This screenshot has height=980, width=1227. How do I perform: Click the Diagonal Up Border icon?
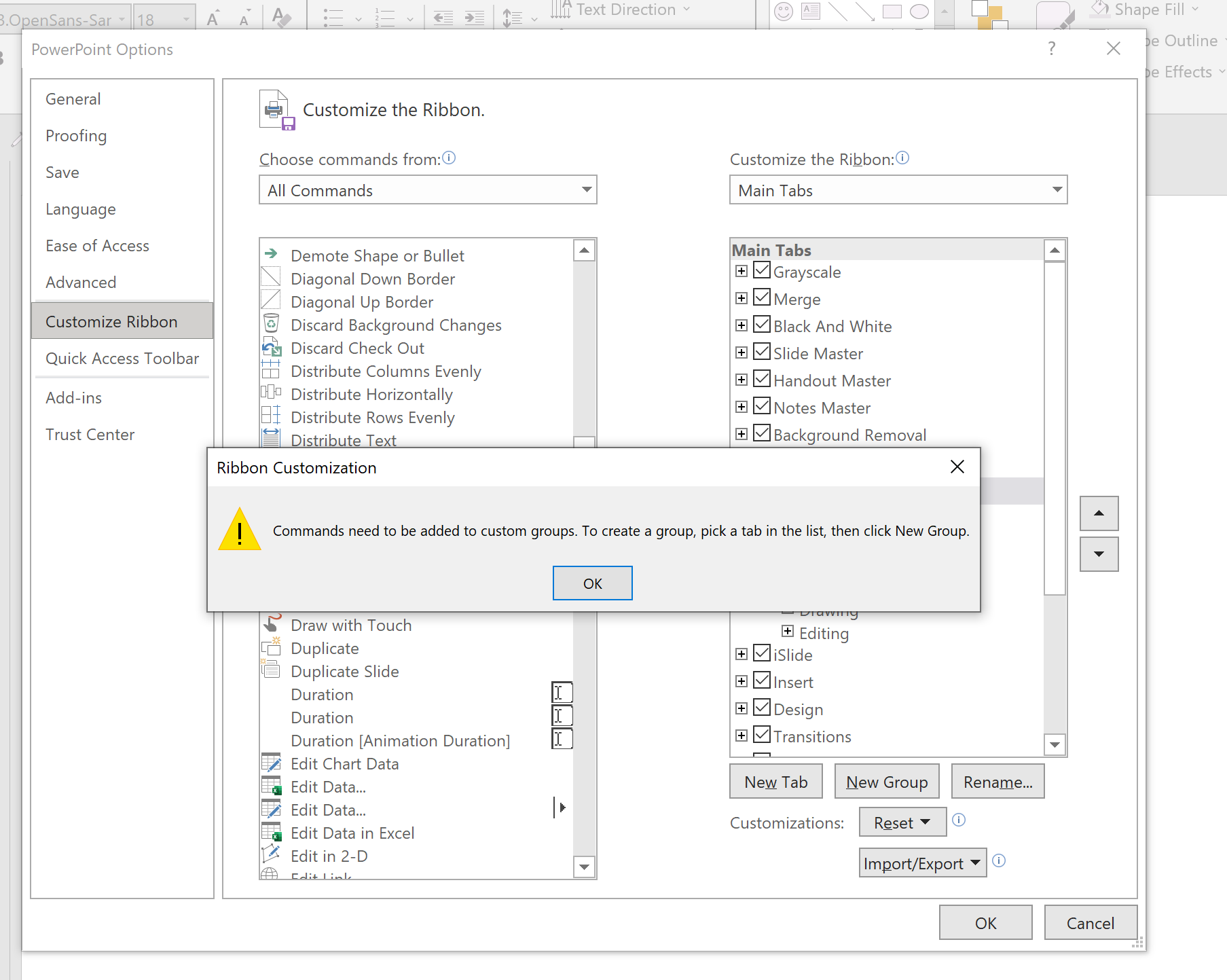click(x=271, y=300)
